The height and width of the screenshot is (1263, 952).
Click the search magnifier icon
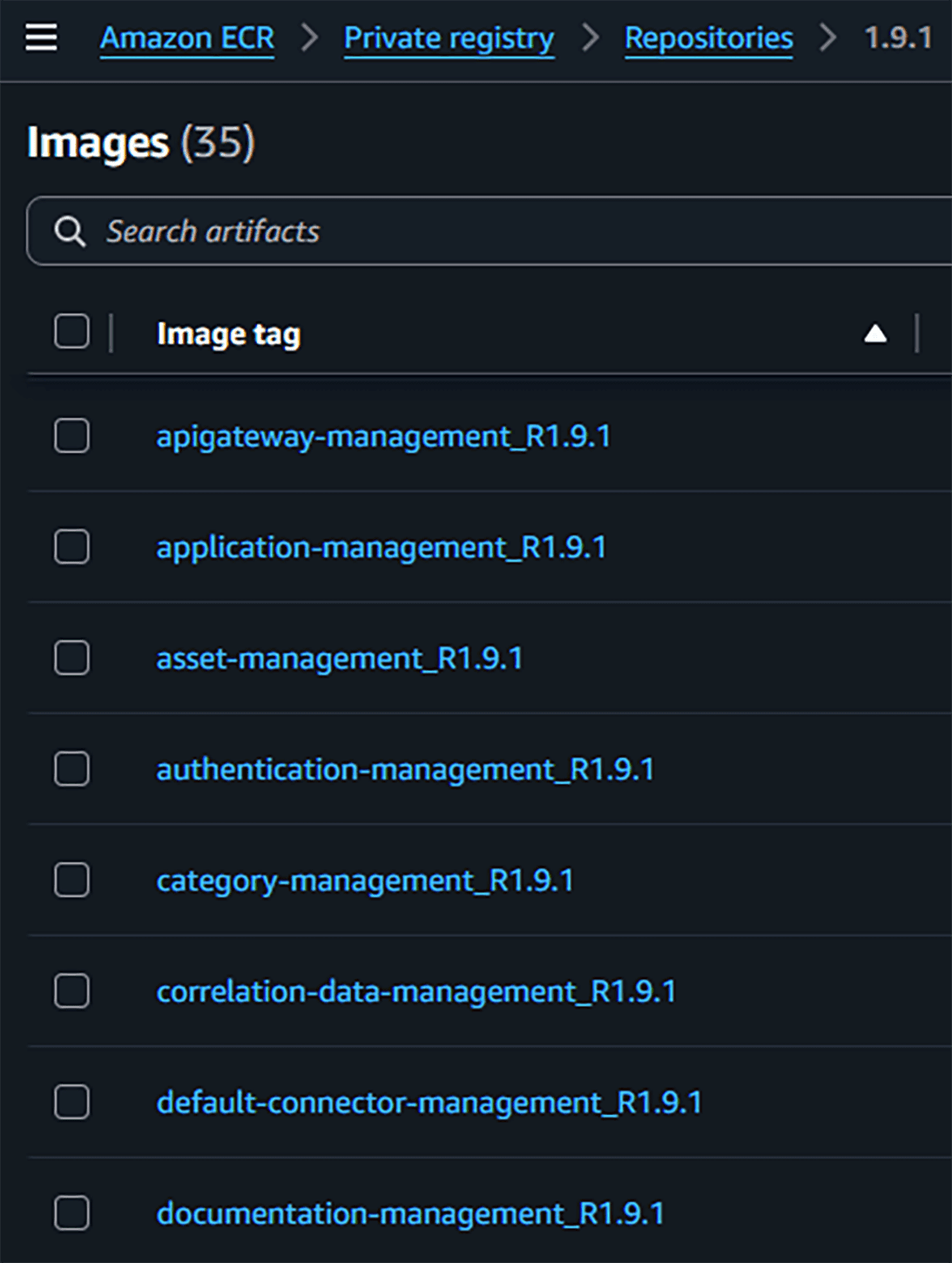point(71,231)
